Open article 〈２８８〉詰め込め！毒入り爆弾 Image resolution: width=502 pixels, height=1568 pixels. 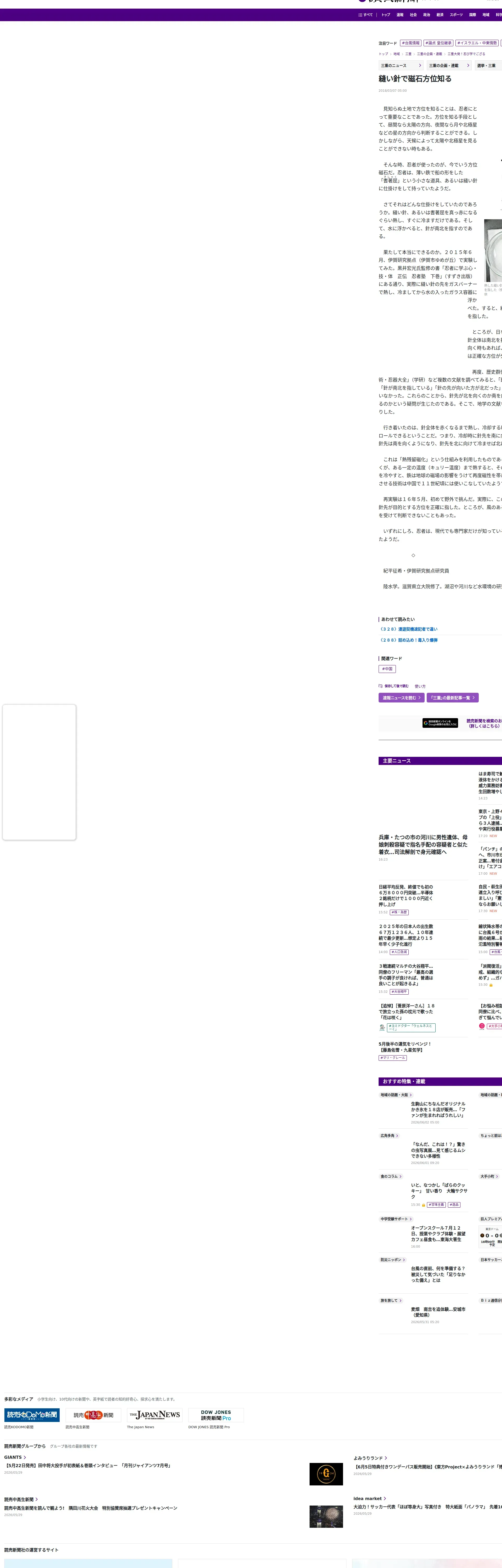tap(408, 640)
